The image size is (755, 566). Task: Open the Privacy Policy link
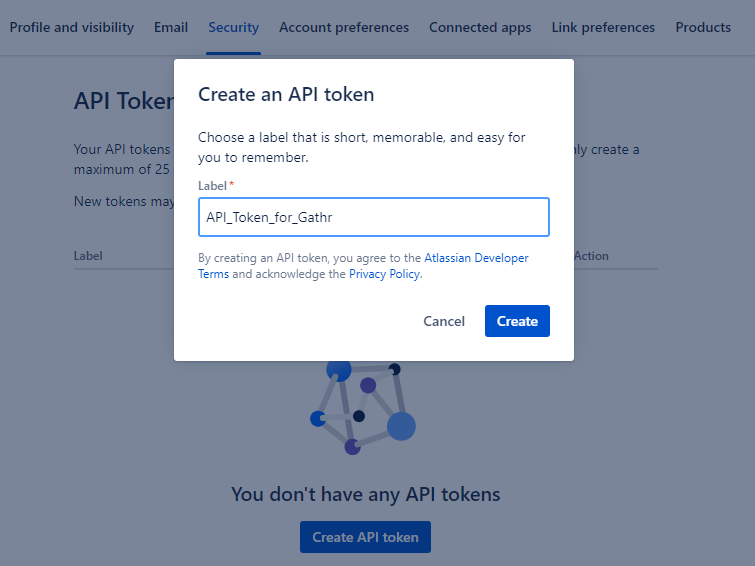pyautogui.click(x=385, y=274)
